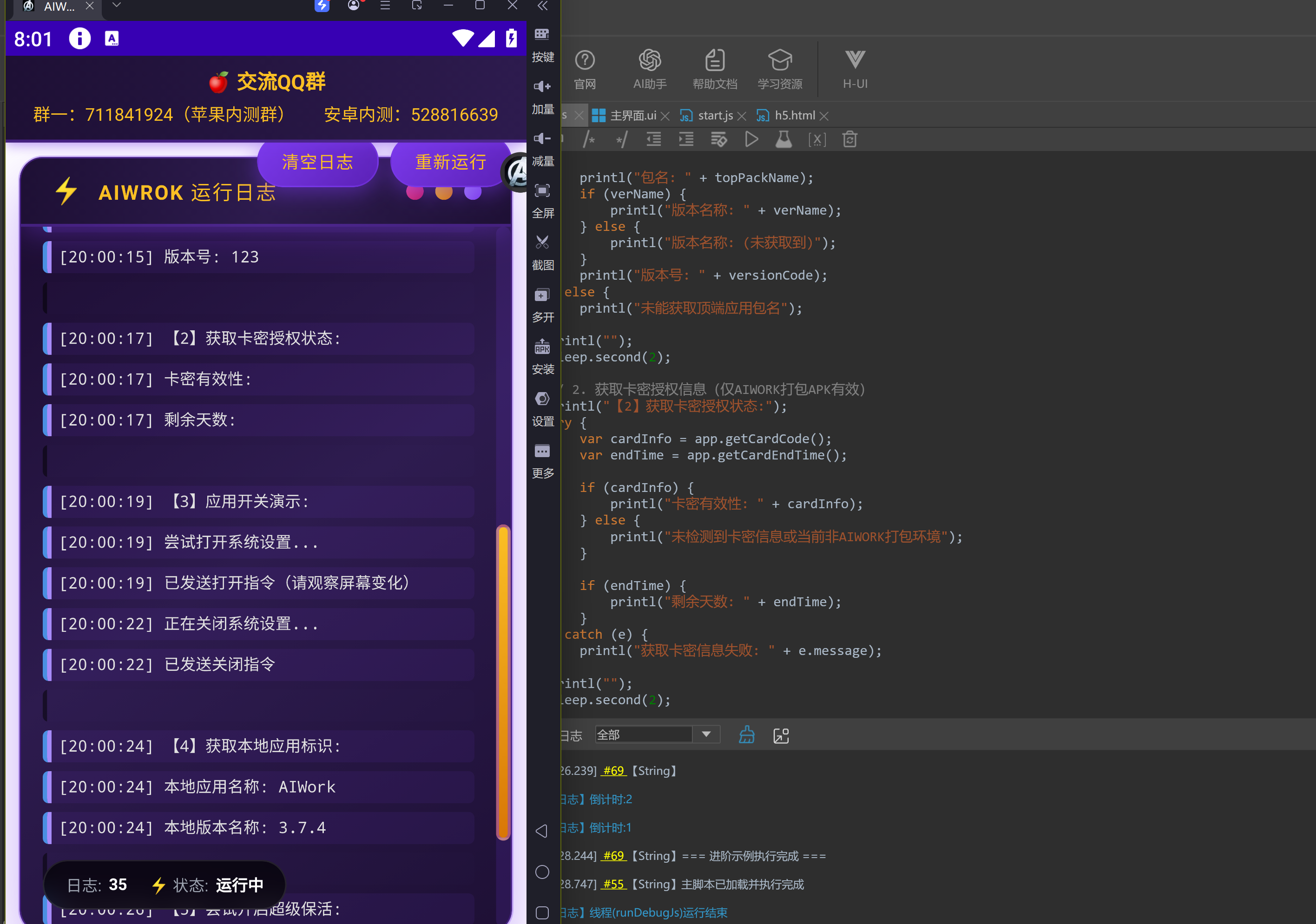
Task: Open the first #69 log line link
Action: pyautogui.click(x=614, y=771)
